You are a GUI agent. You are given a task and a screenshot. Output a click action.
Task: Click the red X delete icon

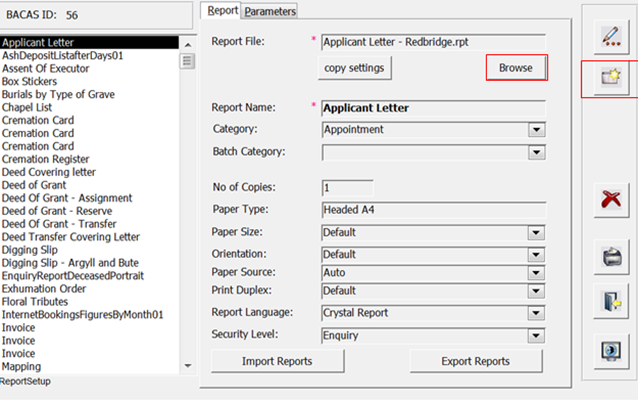[611, 200]
